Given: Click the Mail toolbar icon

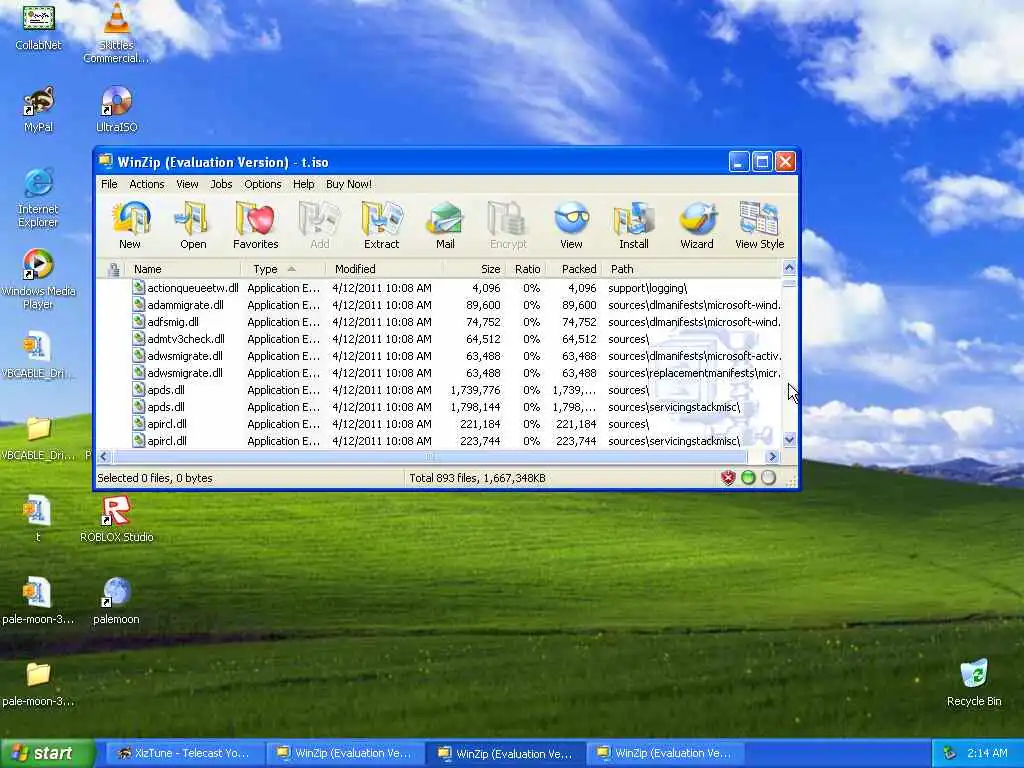Looking at the screenshot, I should pyautogui.click(x=445, y=226).
